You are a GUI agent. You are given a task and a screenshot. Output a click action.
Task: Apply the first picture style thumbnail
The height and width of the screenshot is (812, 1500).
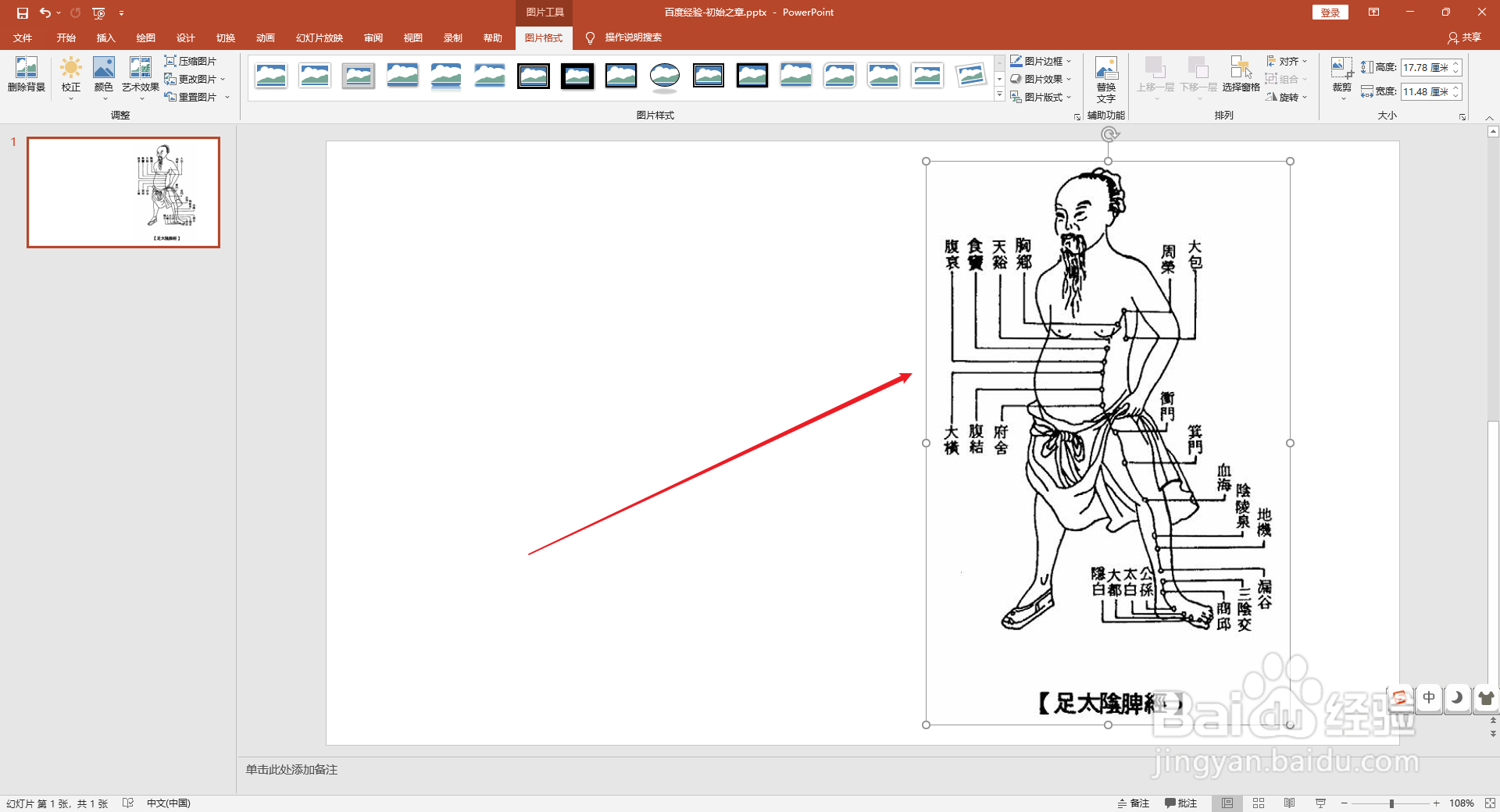[271, 76]
